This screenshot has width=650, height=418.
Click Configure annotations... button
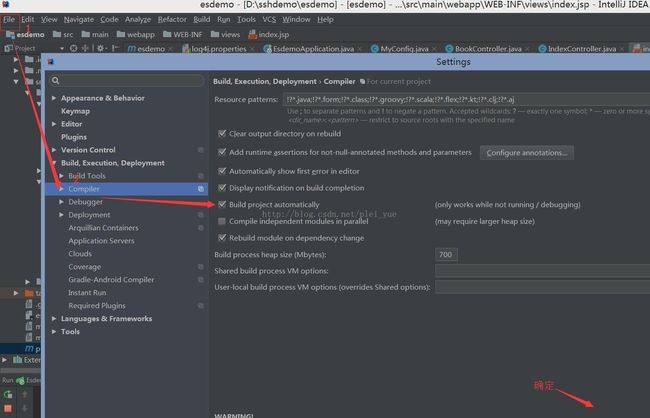point(527,153)
